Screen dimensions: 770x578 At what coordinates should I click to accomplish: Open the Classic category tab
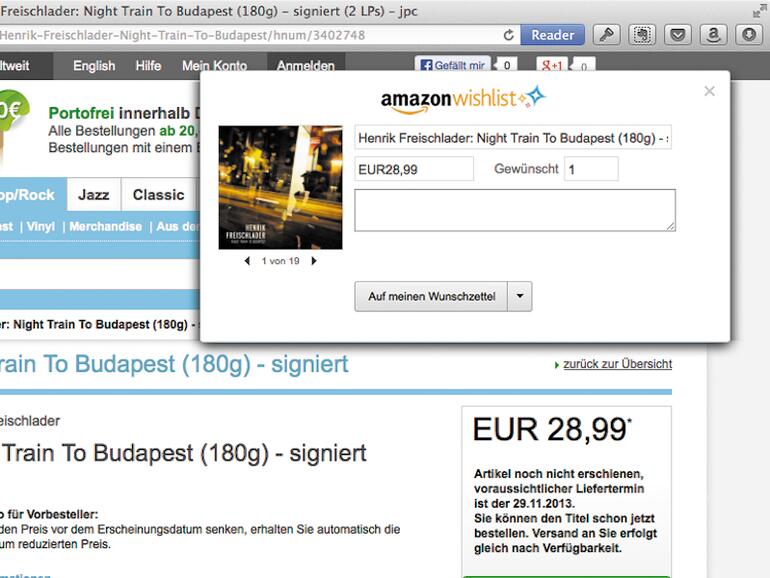[158, 194]
